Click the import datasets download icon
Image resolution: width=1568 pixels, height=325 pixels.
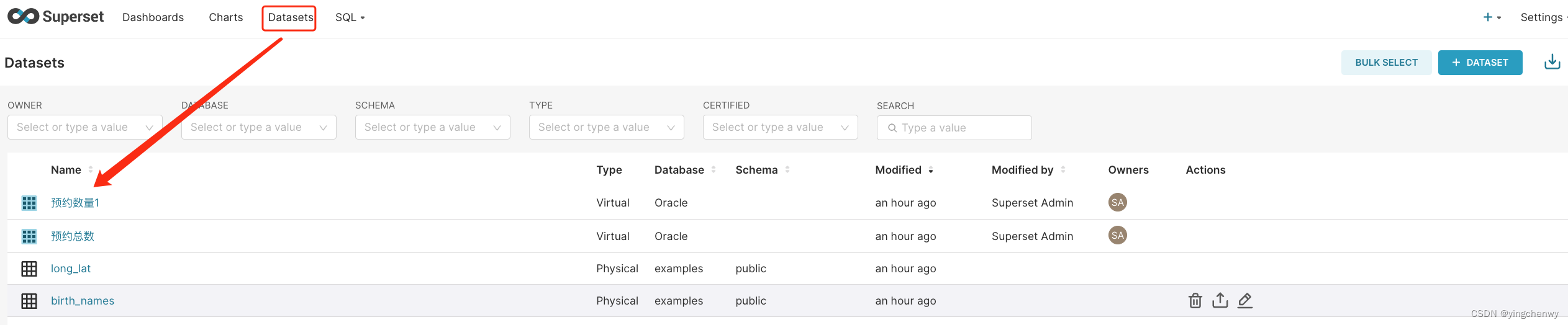click(1552, 62)
